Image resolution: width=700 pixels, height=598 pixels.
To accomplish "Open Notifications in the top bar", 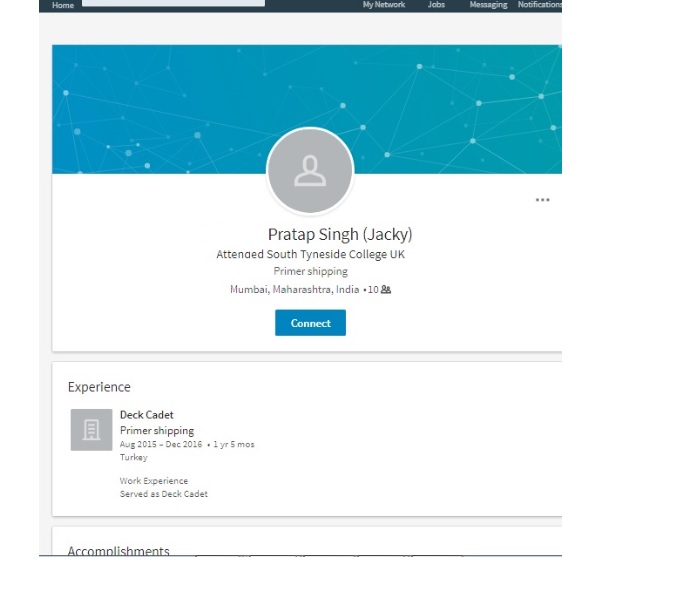I will click(540, 5).
